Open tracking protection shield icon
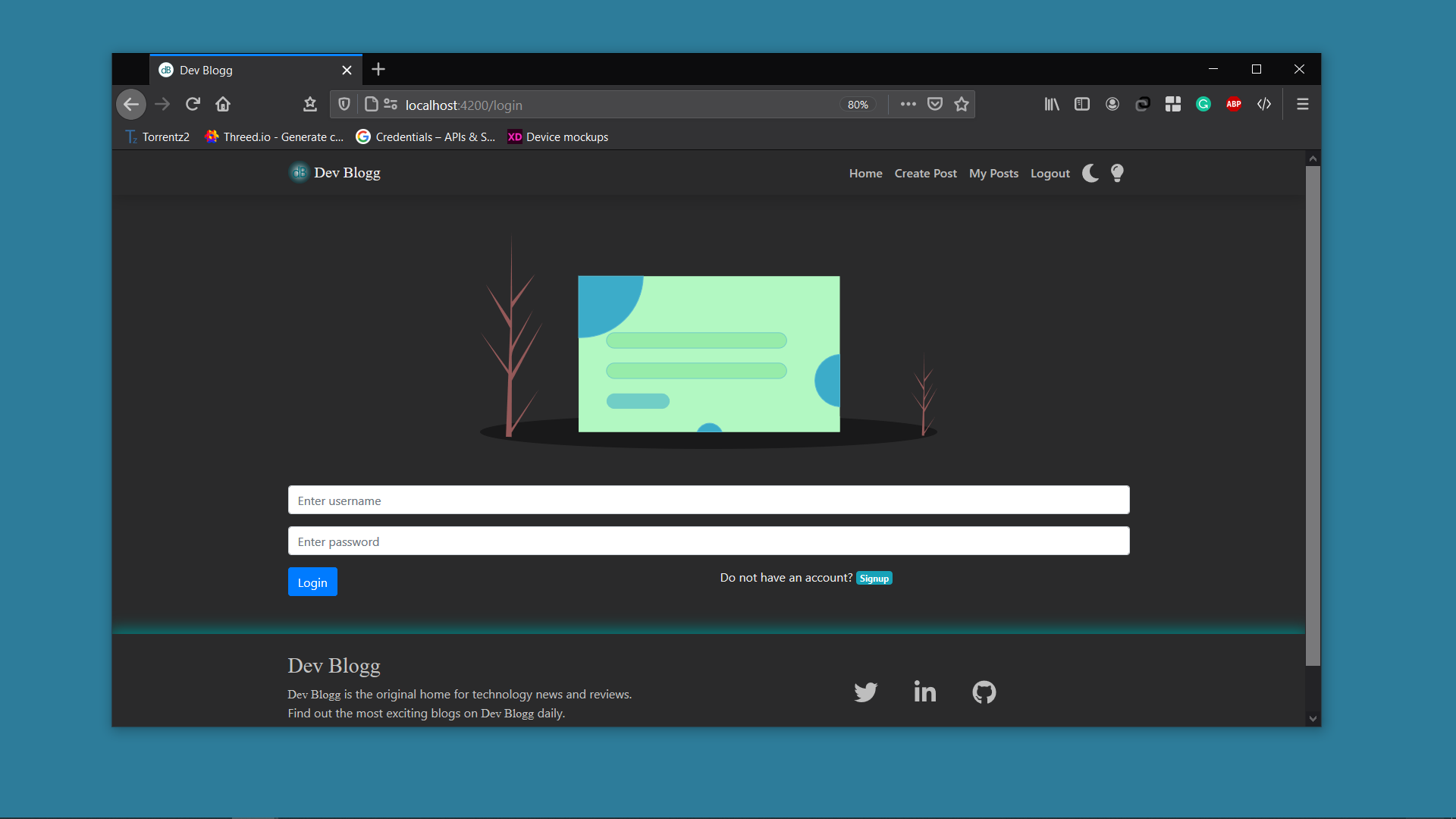Viewport: 1456px width, 819px height. coord(344,105)
